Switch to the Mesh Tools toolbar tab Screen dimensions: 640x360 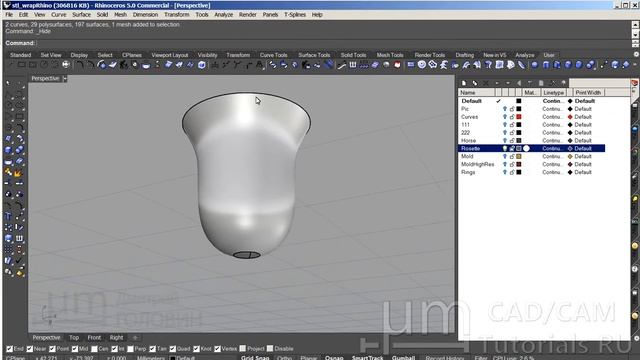click(x=389, y=55)
